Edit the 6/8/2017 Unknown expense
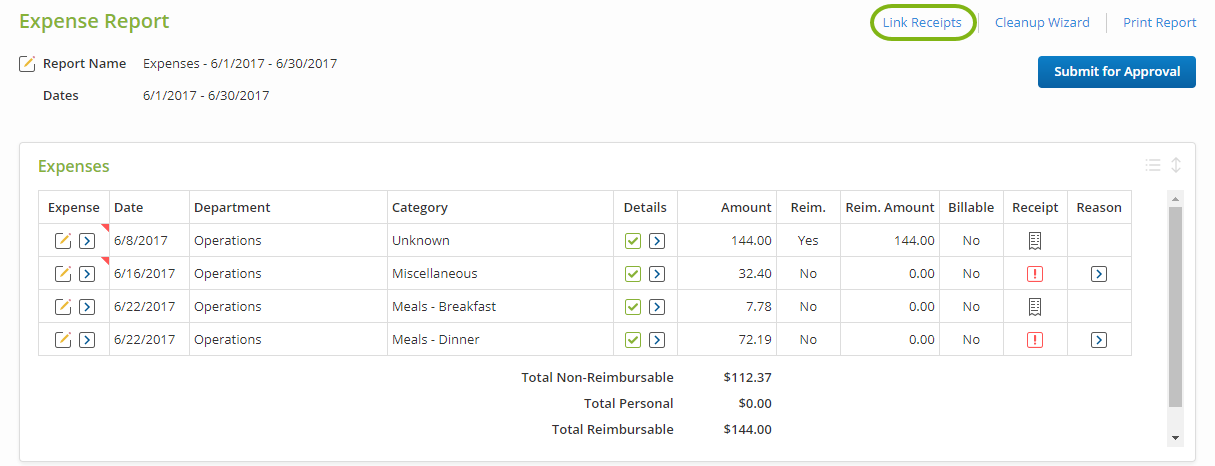The image size is (1215, 466). [x=63, y=241]
